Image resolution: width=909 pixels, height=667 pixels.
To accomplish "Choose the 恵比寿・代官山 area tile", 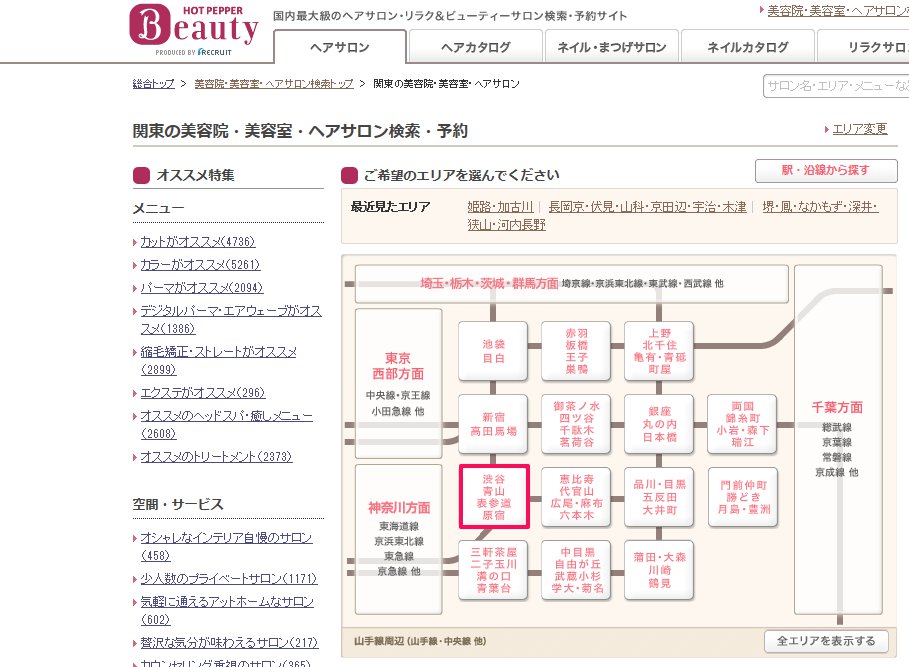I will click(x=576, y=497).
